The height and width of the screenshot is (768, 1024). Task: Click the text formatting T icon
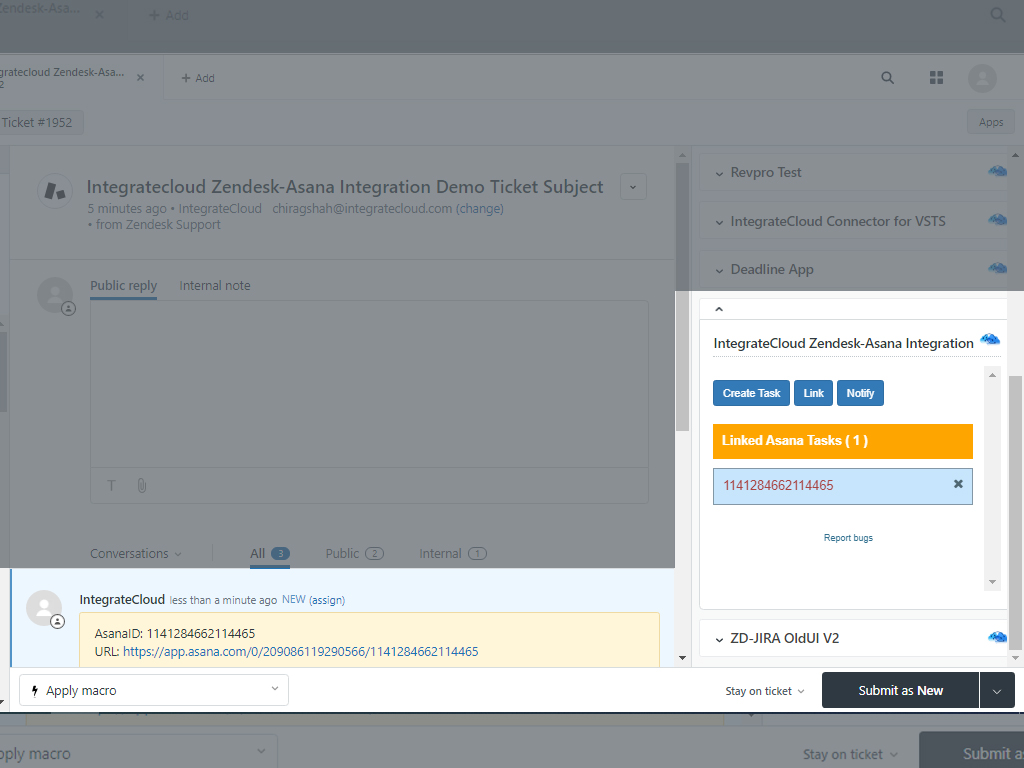pos(112,485)
